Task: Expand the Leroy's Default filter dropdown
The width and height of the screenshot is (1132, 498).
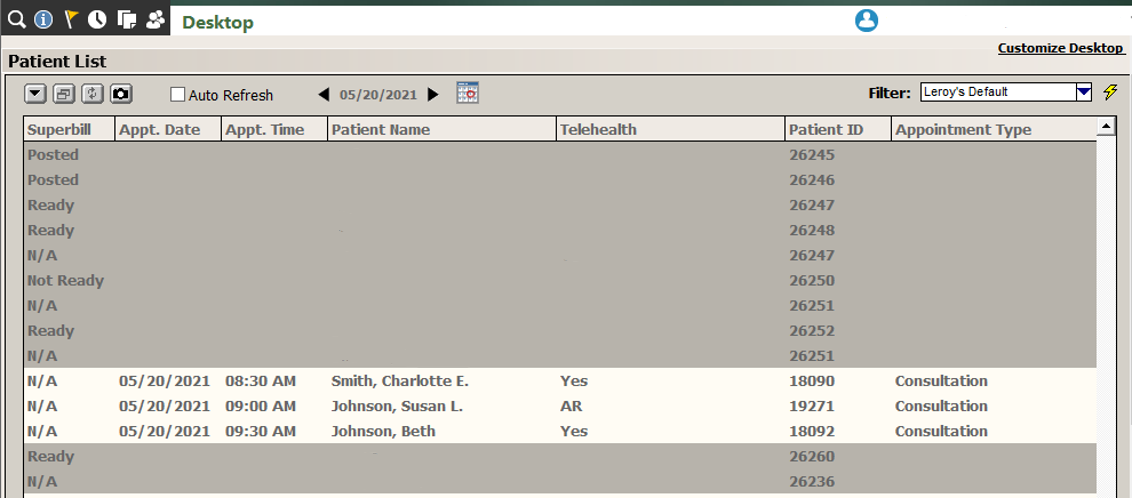Action: pyautogui.click(x=1084, y=92)
